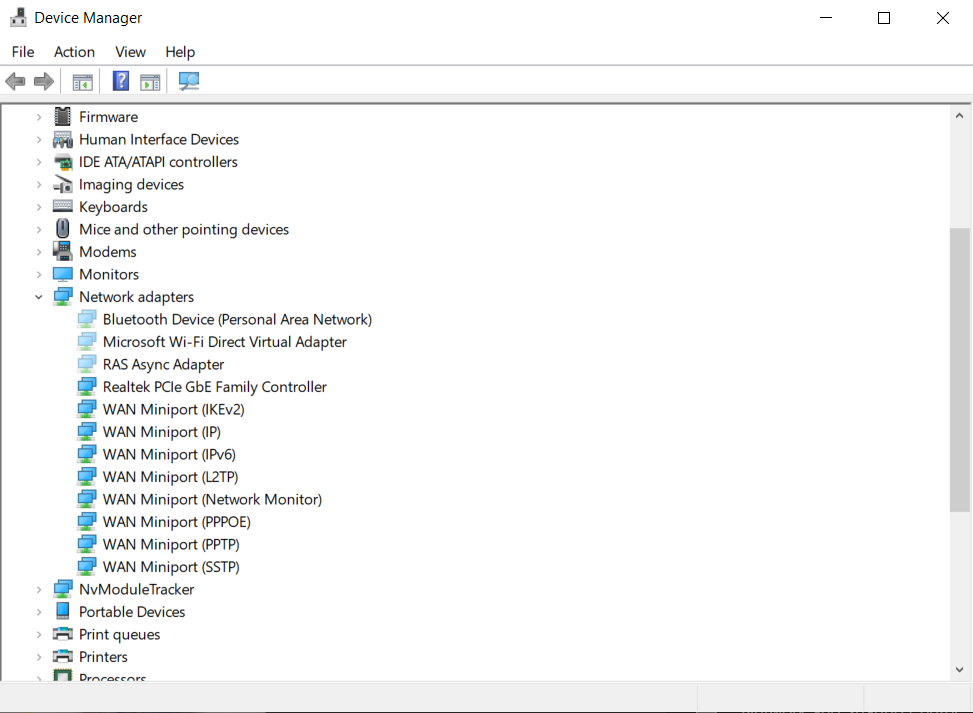Select WAN Miniport (PPTP) entry

pos(171,544)
